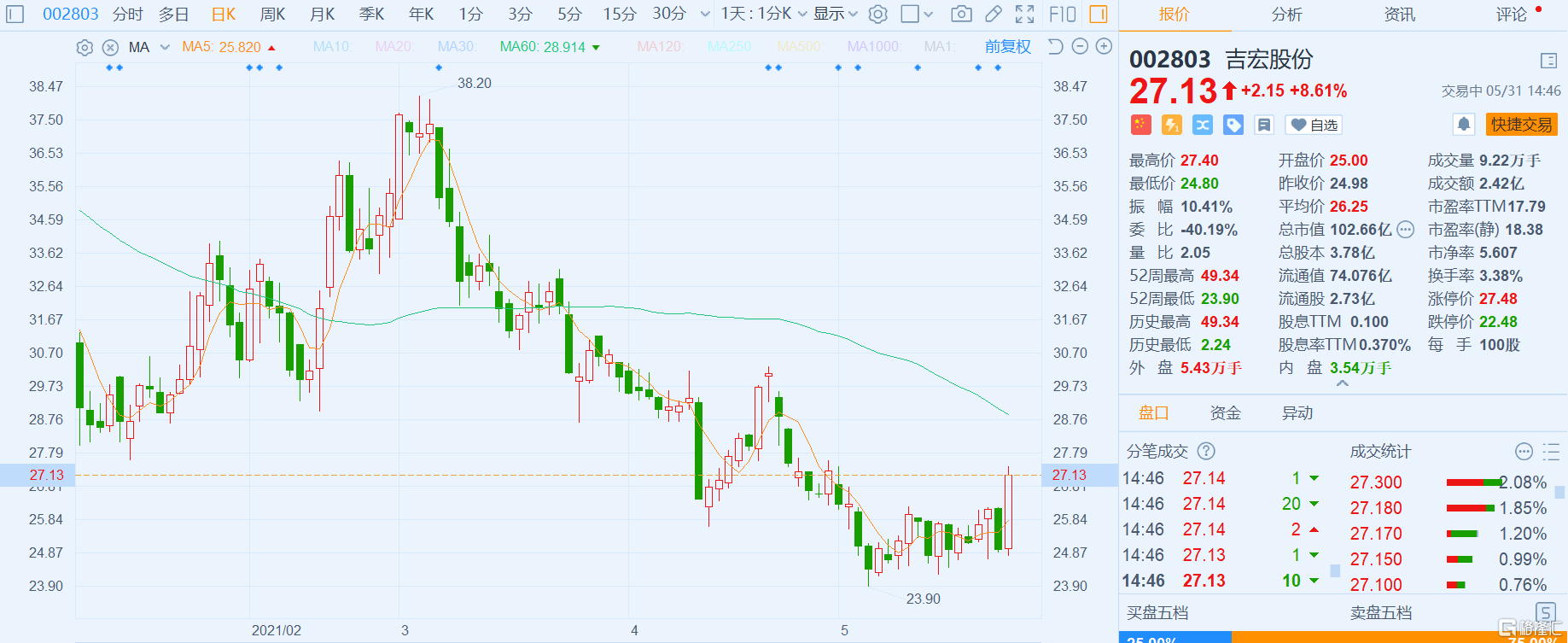Click the 快捷交易 quick trade button
Viewport: 1568px width, 643px height.
(x=1522, y=125)
